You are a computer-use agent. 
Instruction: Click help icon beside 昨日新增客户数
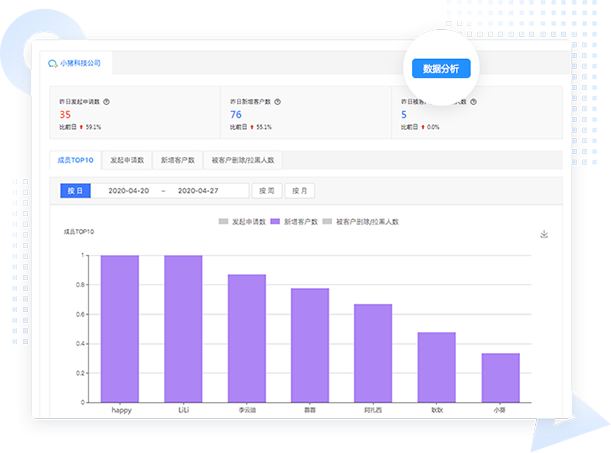pos(277,102)
